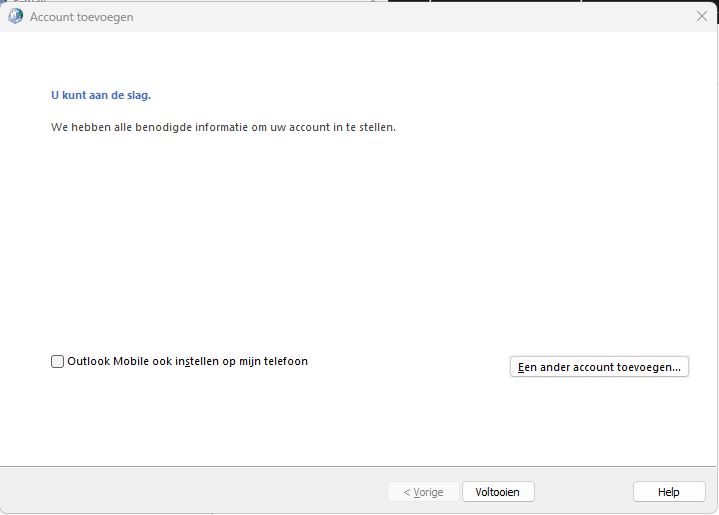
Task: Toggle the 'op mijn telefoon' checkbox option
Action: (x=58, y=362)
